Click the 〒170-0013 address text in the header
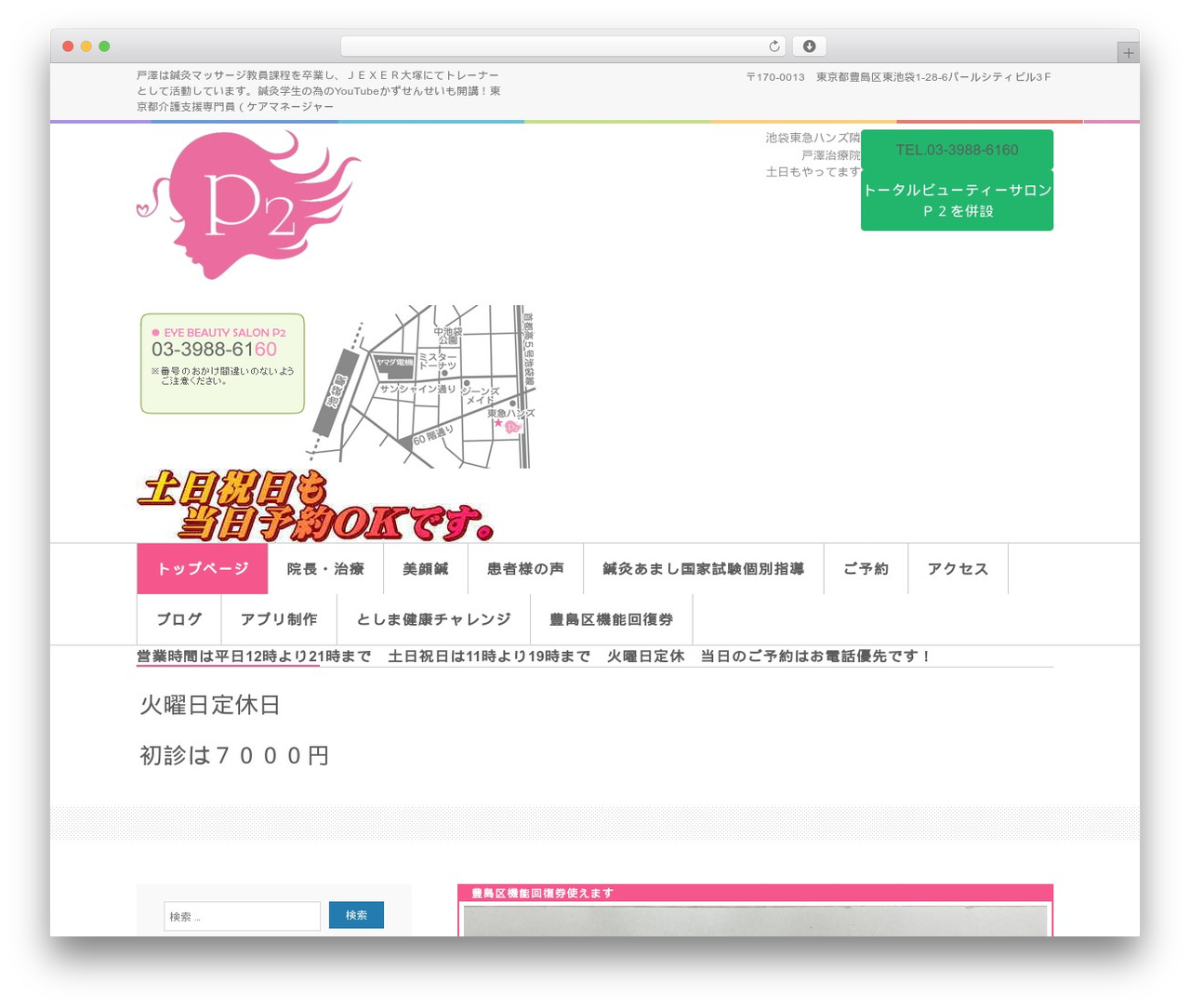This screenshot has height=1008, width=1190. pos(898,77)
